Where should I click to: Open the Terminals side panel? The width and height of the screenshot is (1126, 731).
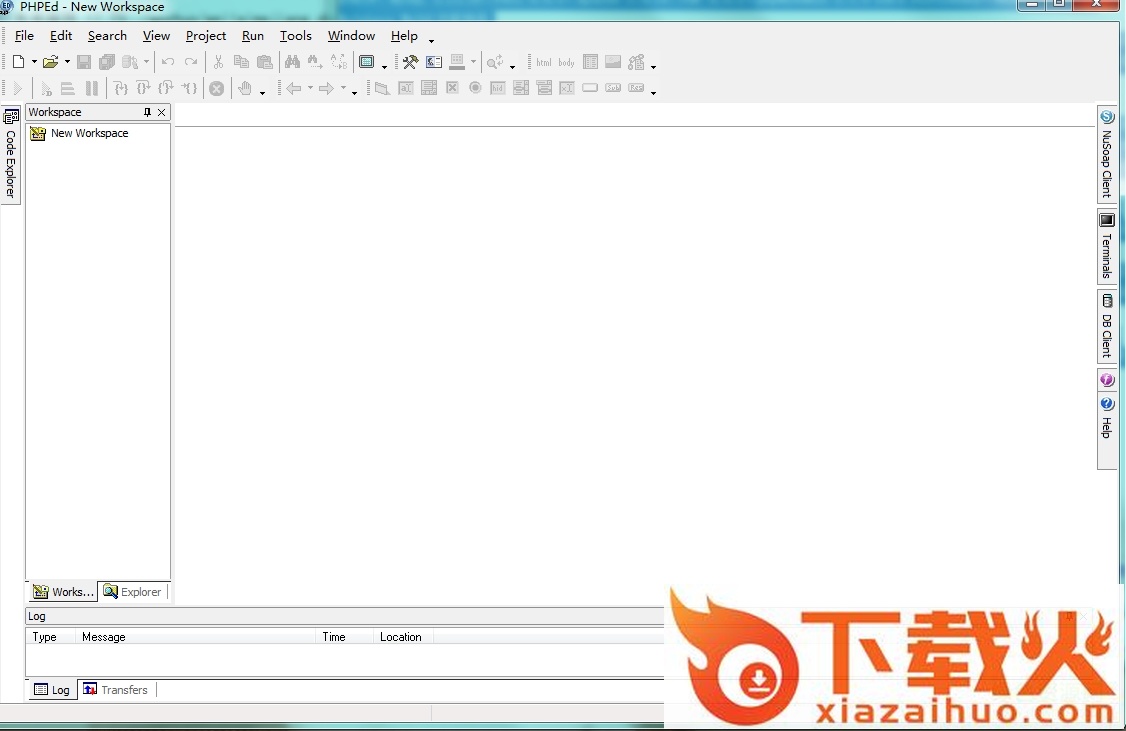pyautogui.click(x=1107, y=247)
